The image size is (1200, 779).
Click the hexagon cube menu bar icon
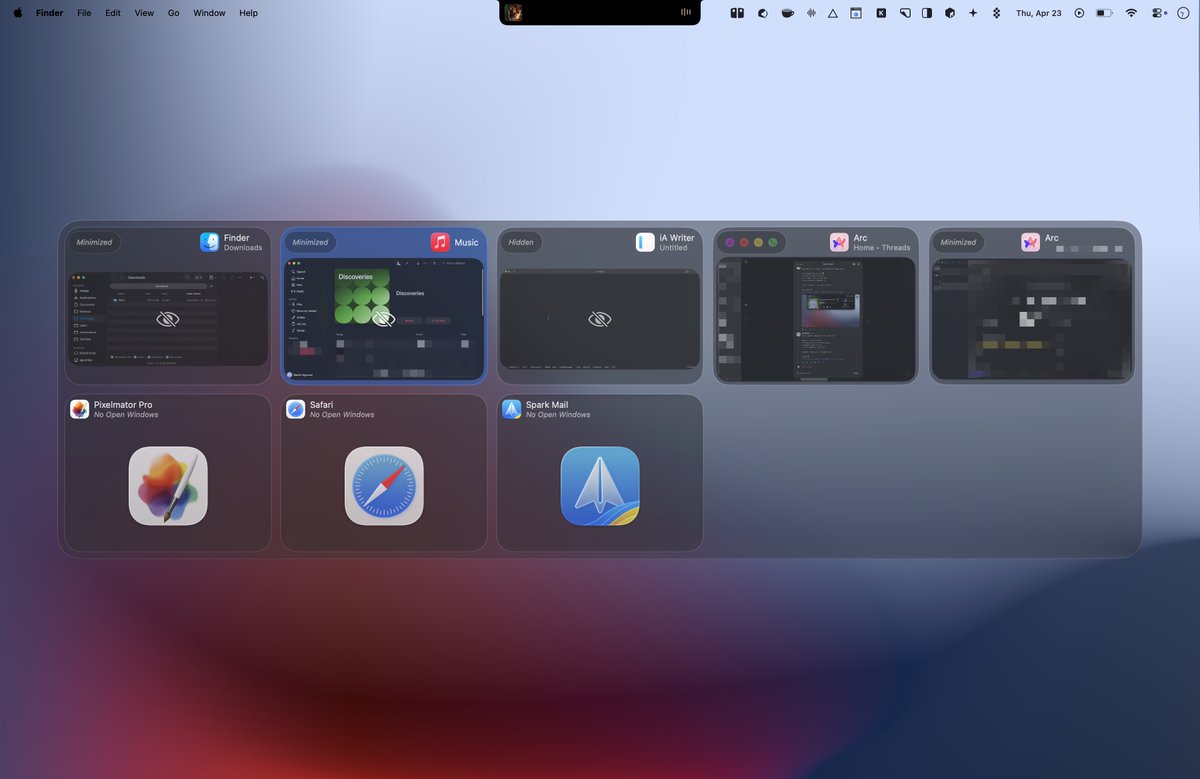click(x=950, y=13)
